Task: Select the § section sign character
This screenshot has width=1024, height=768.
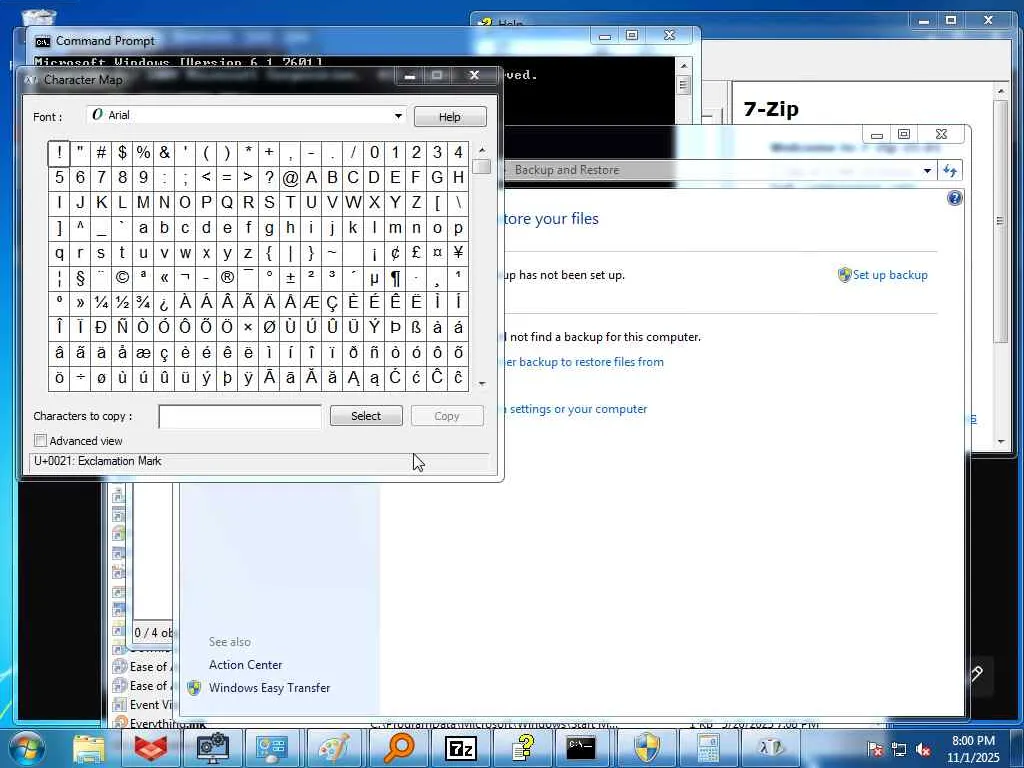Action: [x=80, y=278]
